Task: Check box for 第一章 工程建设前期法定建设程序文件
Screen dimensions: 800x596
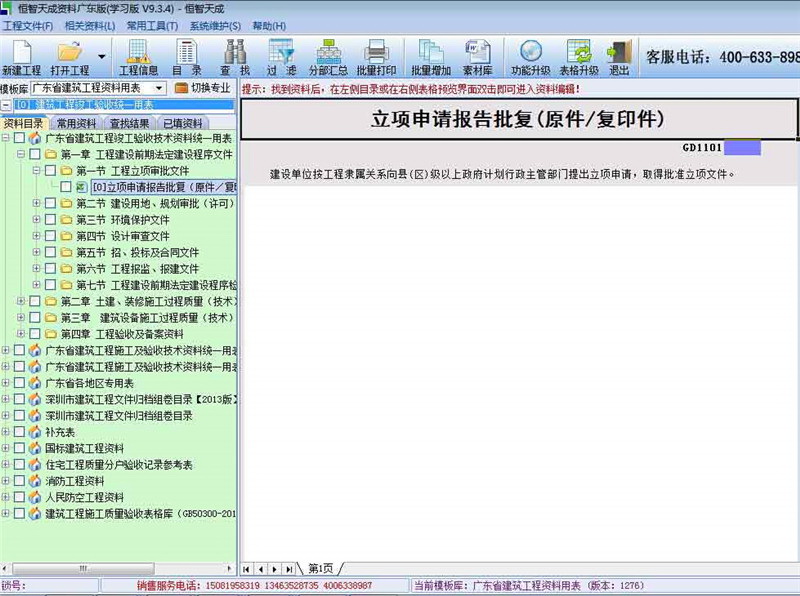Action: [x=35, y=154]
